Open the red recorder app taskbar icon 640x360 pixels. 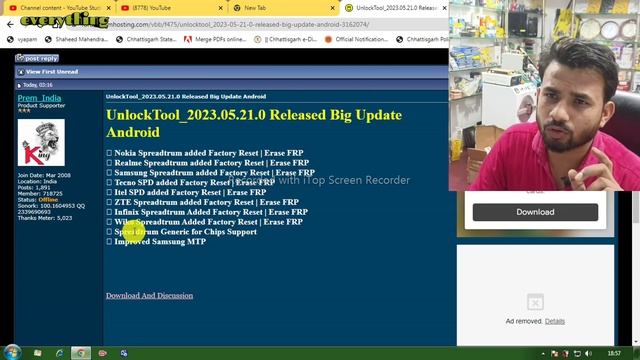pyautogui.click(x=102, y=353)
